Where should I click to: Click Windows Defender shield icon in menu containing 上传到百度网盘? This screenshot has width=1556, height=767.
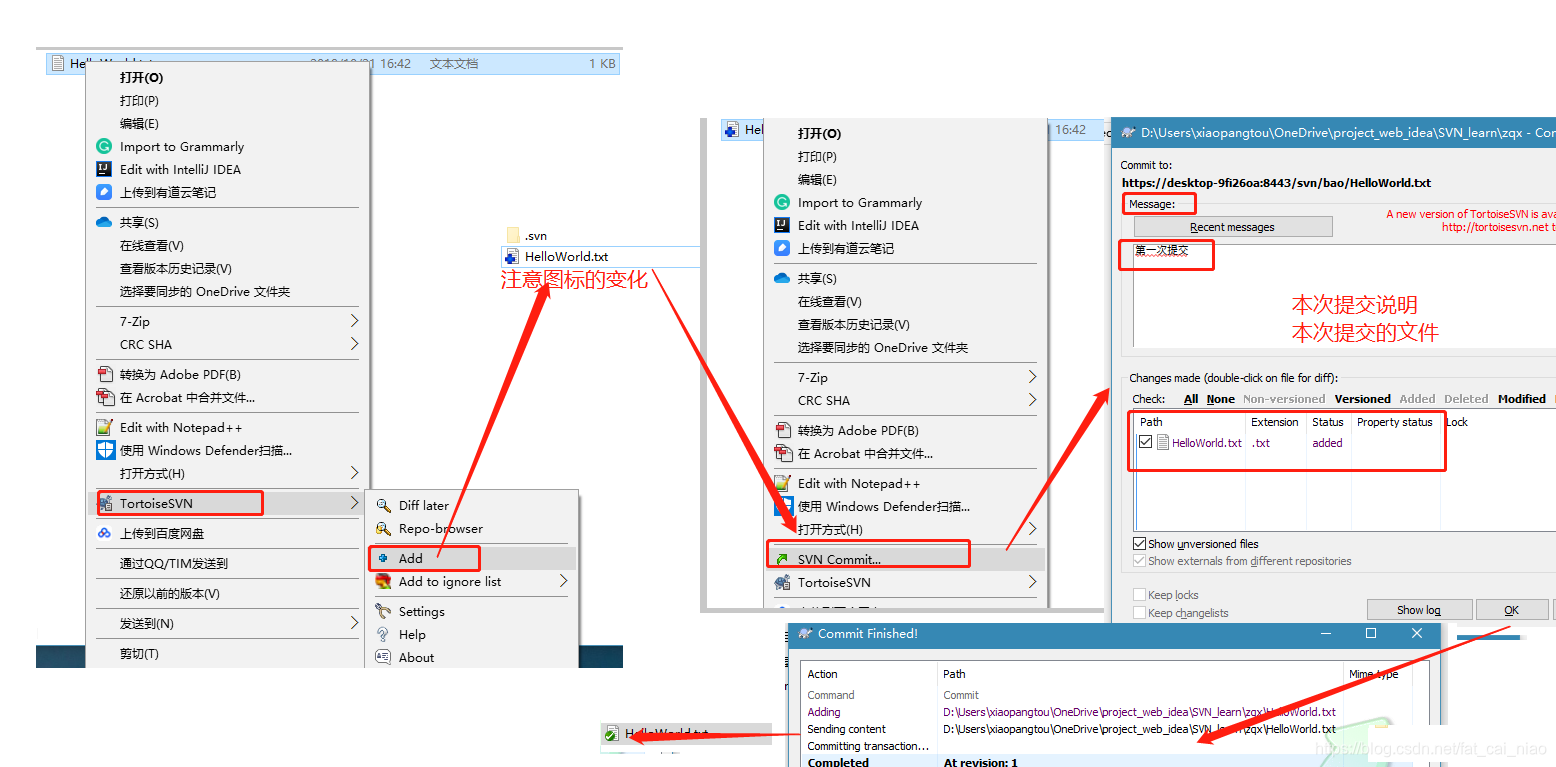(x=105, y=450)
